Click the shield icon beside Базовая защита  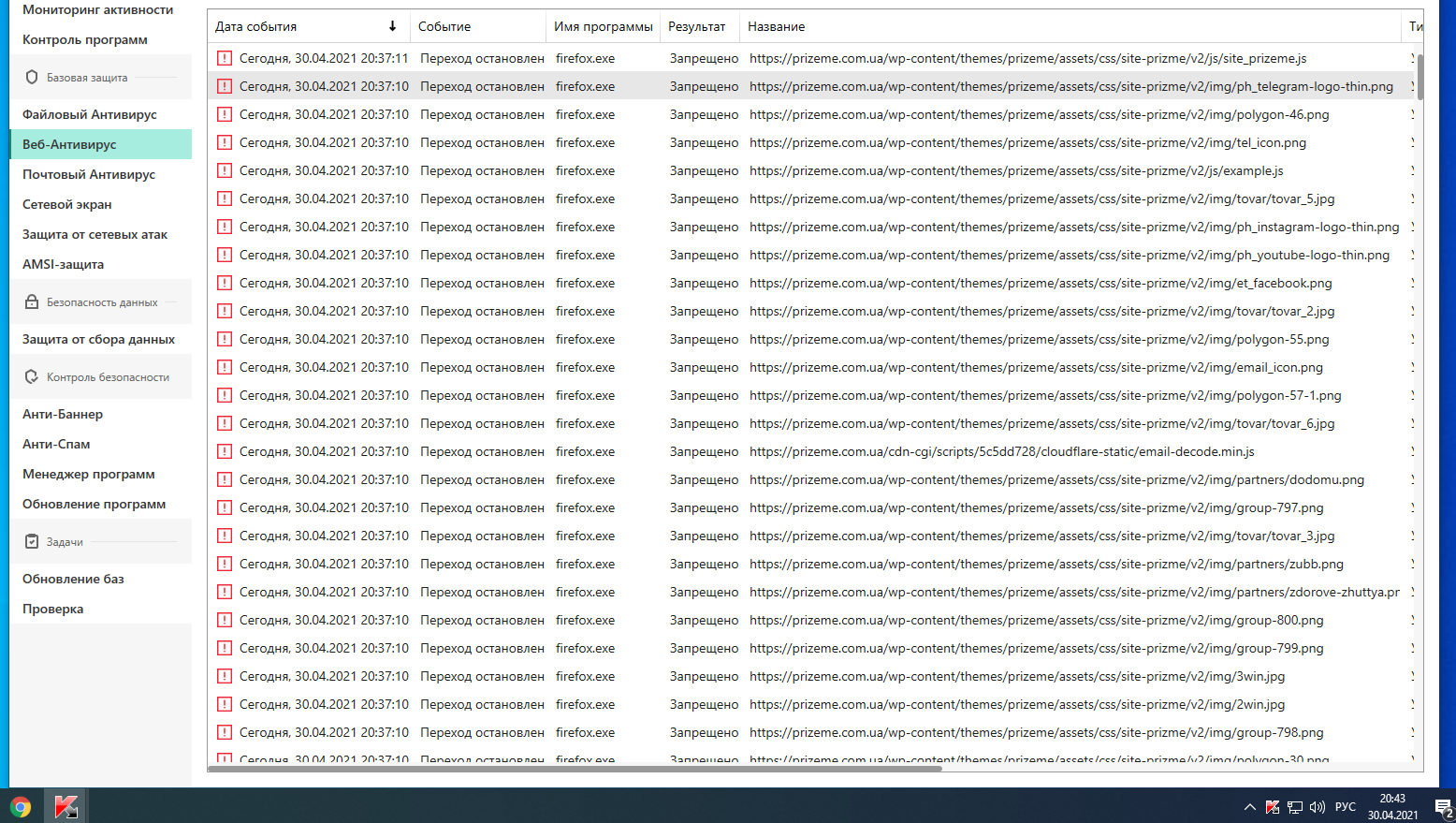[x=32, y=78]
